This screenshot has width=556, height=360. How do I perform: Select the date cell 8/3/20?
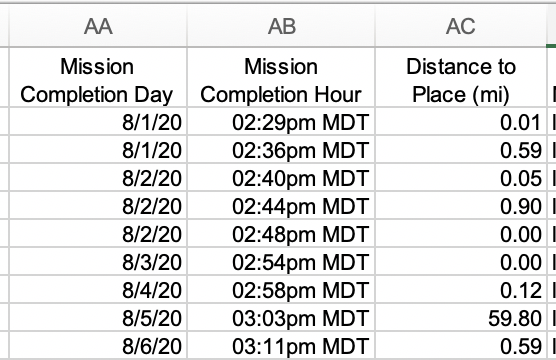(x=98, y=262)
